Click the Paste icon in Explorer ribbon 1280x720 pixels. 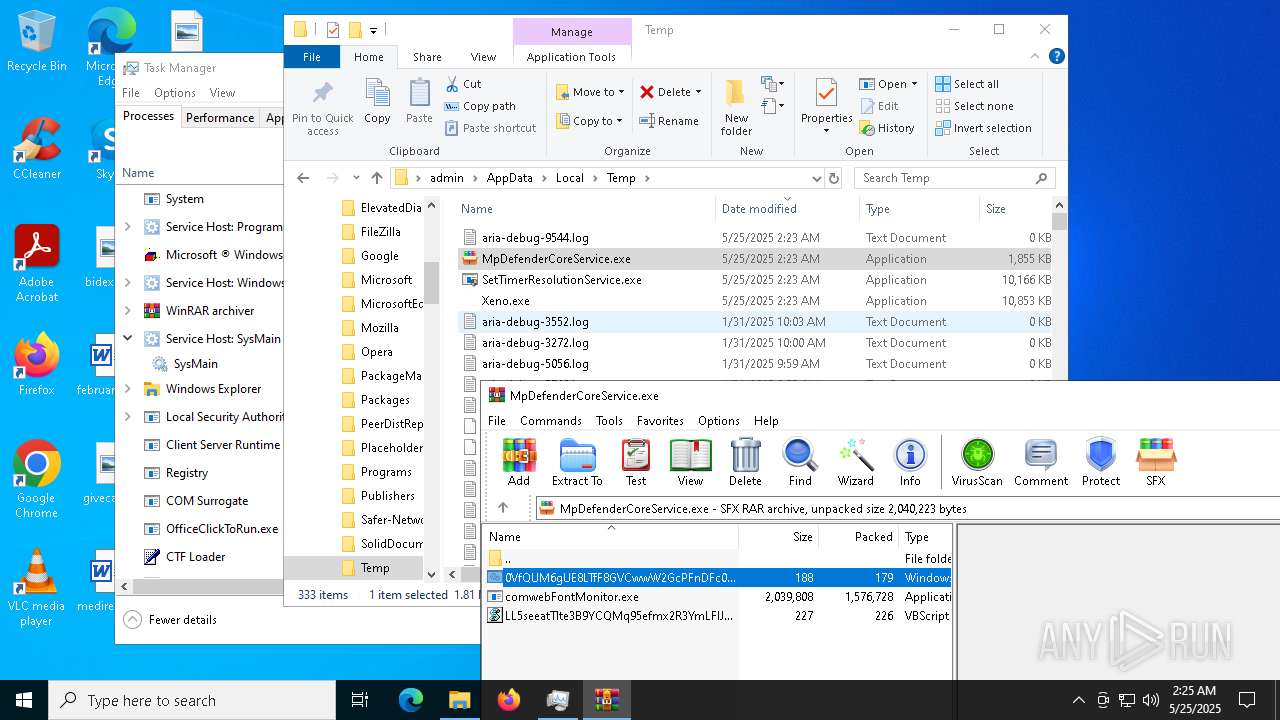coord(419,102)
